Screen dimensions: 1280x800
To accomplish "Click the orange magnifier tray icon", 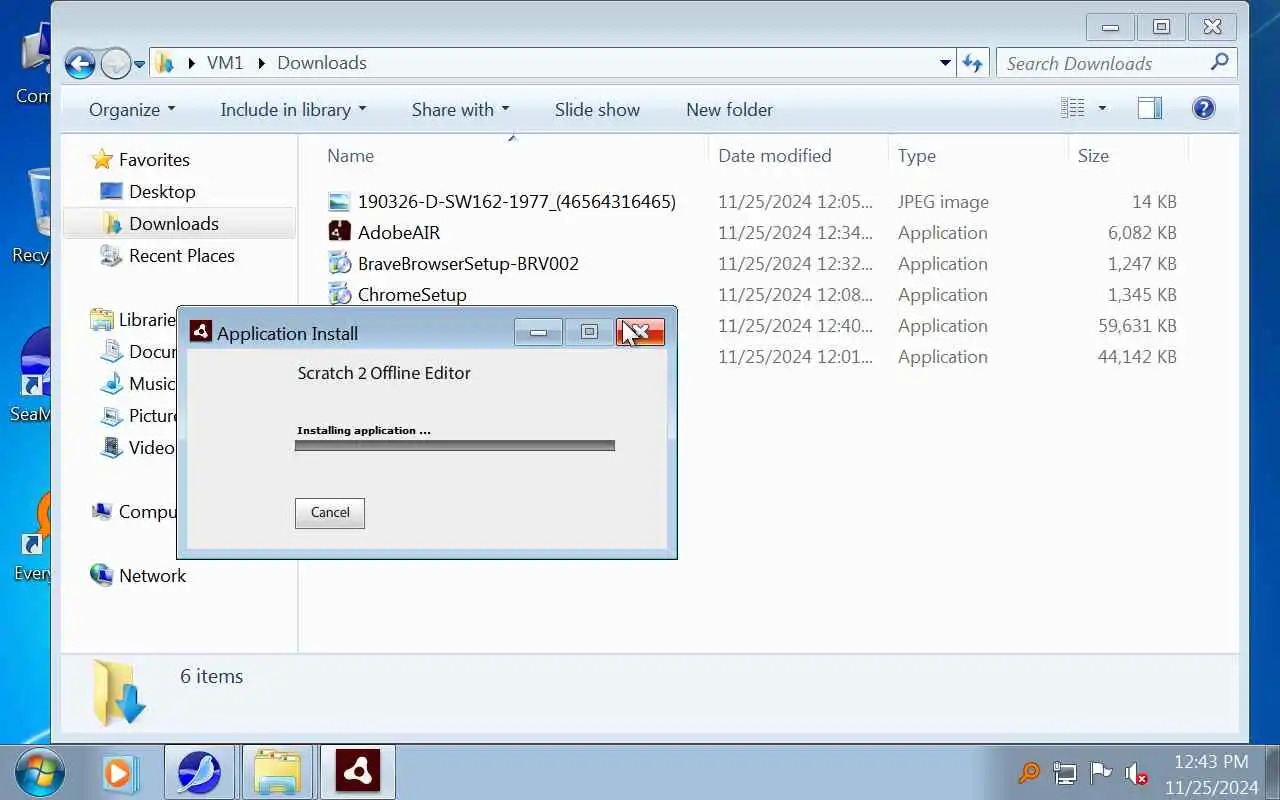I will tap(1028, 773).
